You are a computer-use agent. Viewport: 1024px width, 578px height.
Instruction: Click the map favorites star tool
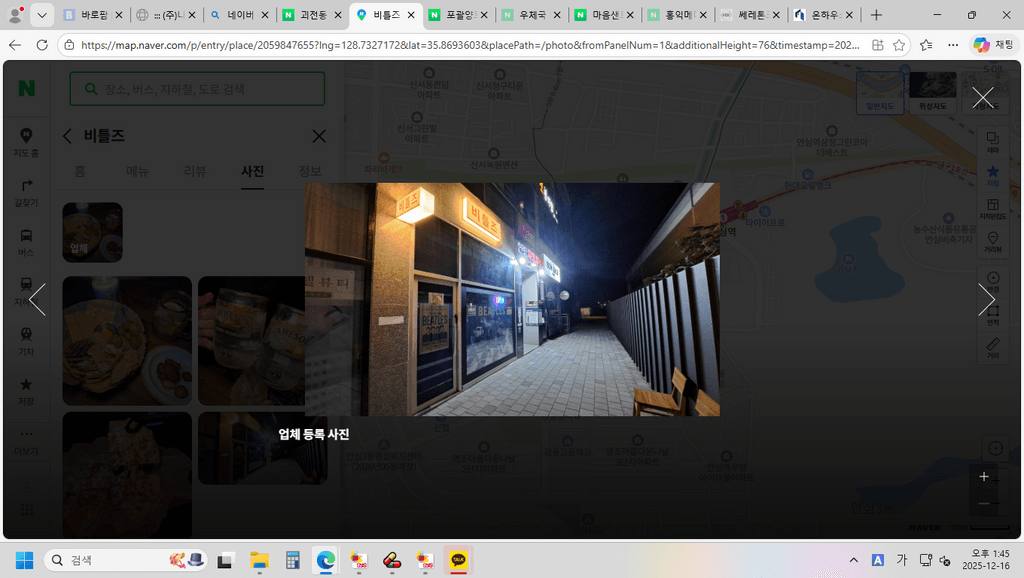pyautogui.click(x=993, y=174)
